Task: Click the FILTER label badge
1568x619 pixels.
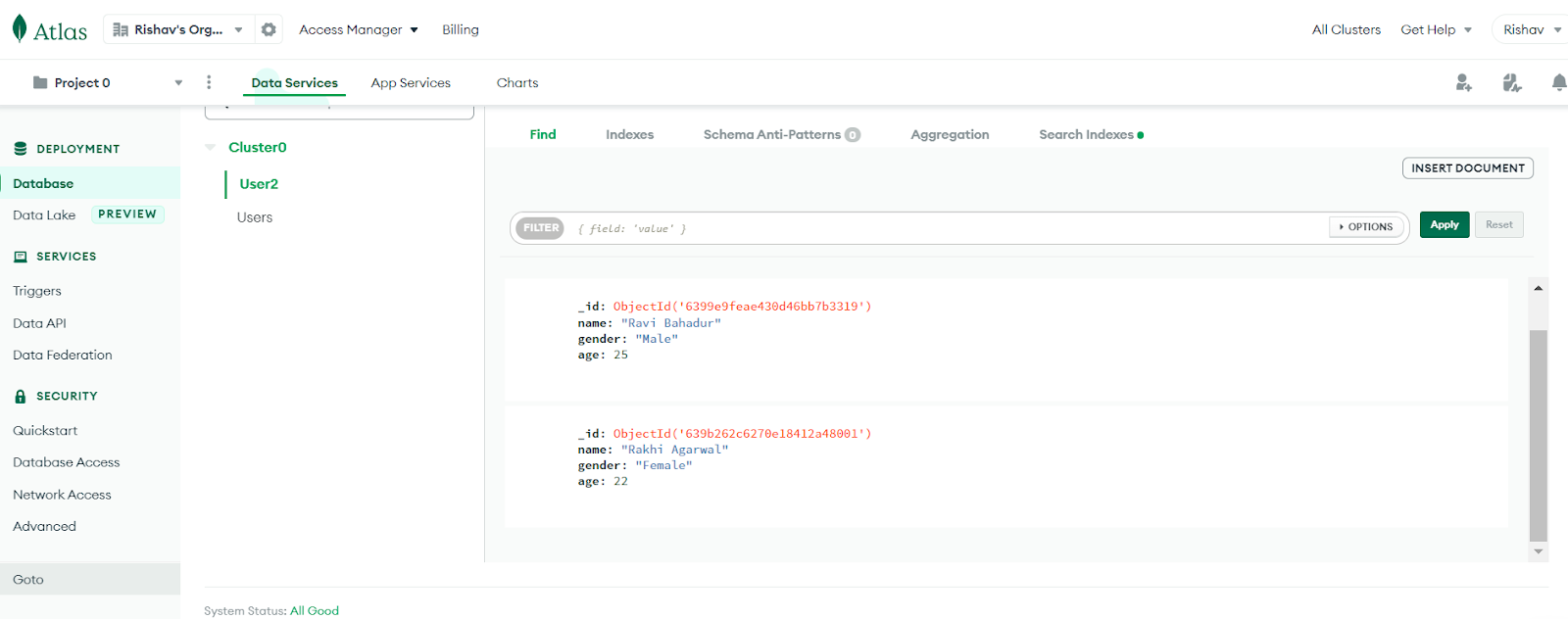Action: tap(540, 227)
